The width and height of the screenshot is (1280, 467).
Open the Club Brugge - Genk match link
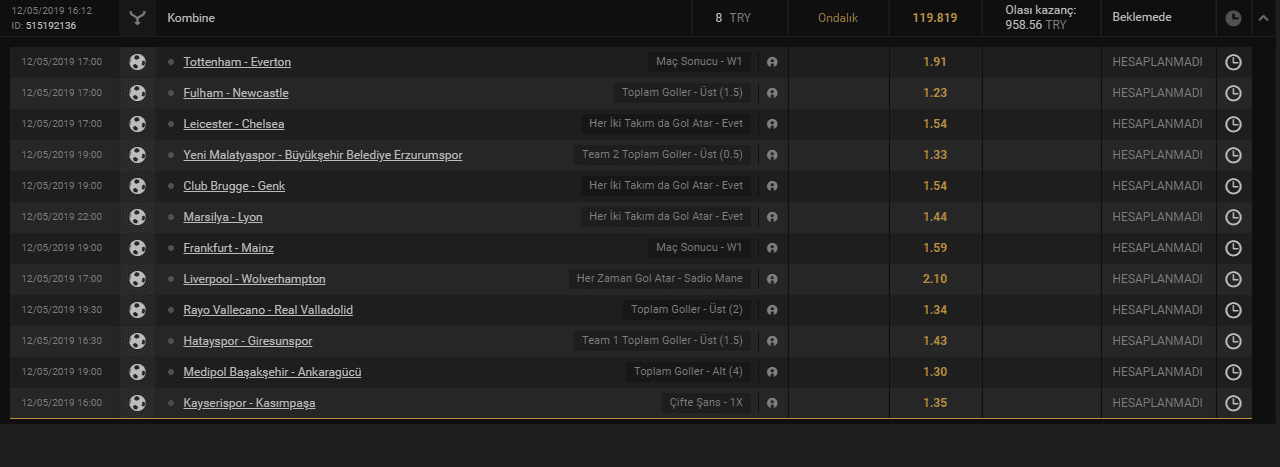(234, 186)
